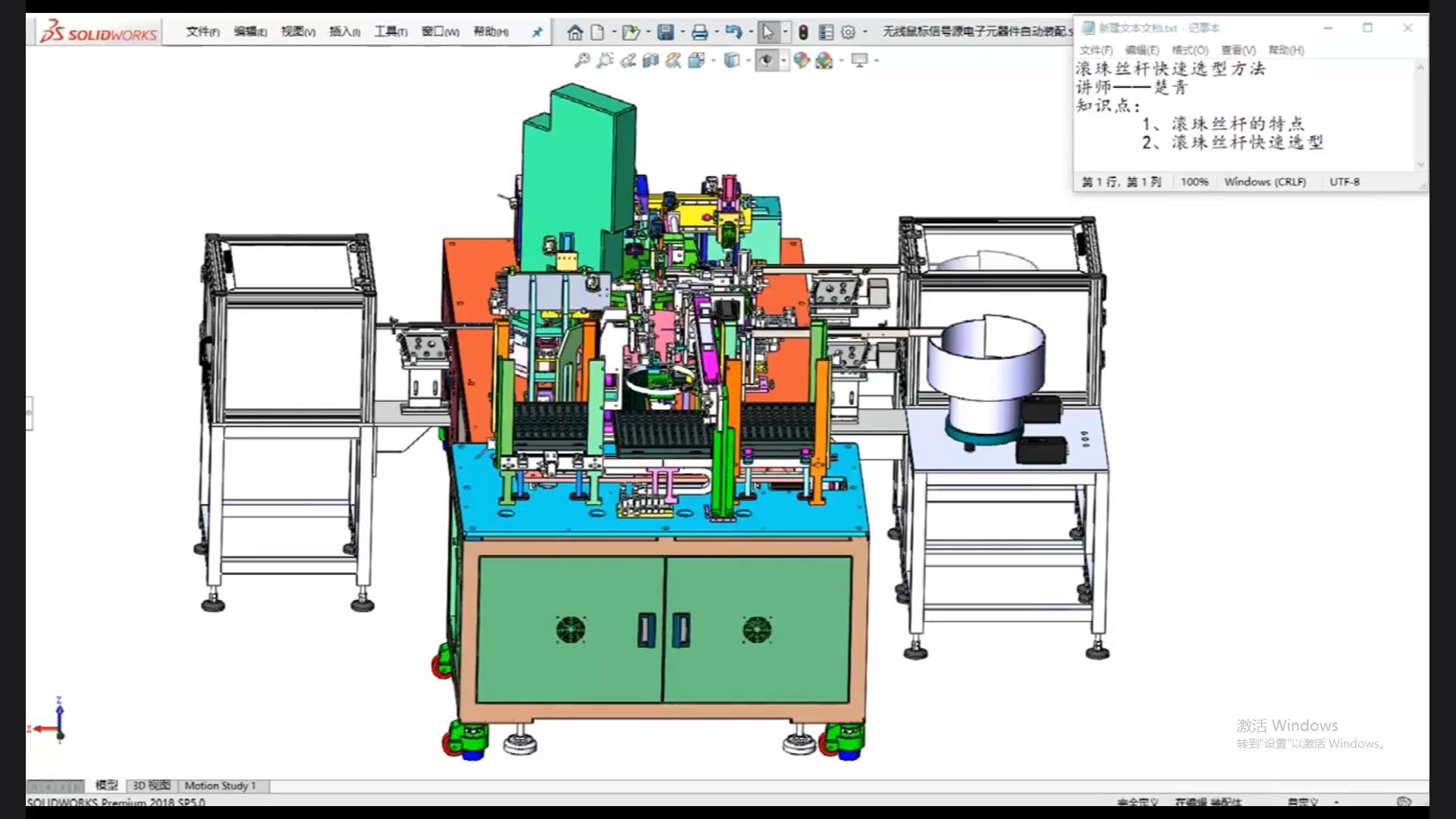
Task: Open Notepad's 查看(V) menu
Action: pos(1238,50)
